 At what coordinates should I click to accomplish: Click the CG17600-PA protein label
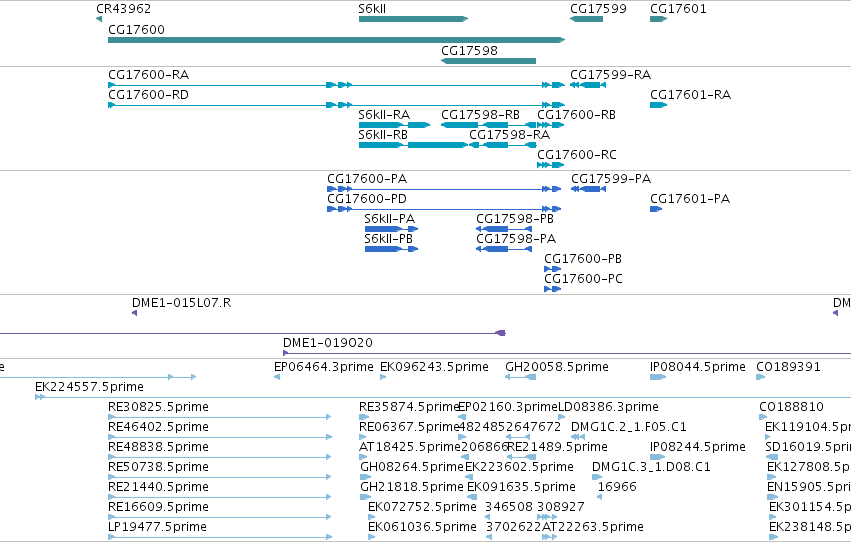pyautogui.click(x=367, y=179)
